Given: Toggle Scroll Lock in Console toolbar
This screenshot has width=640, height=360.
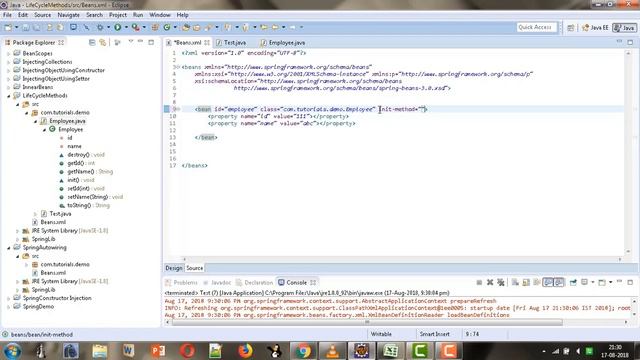Looking at the screenshot, I should [x=526, y=282].
